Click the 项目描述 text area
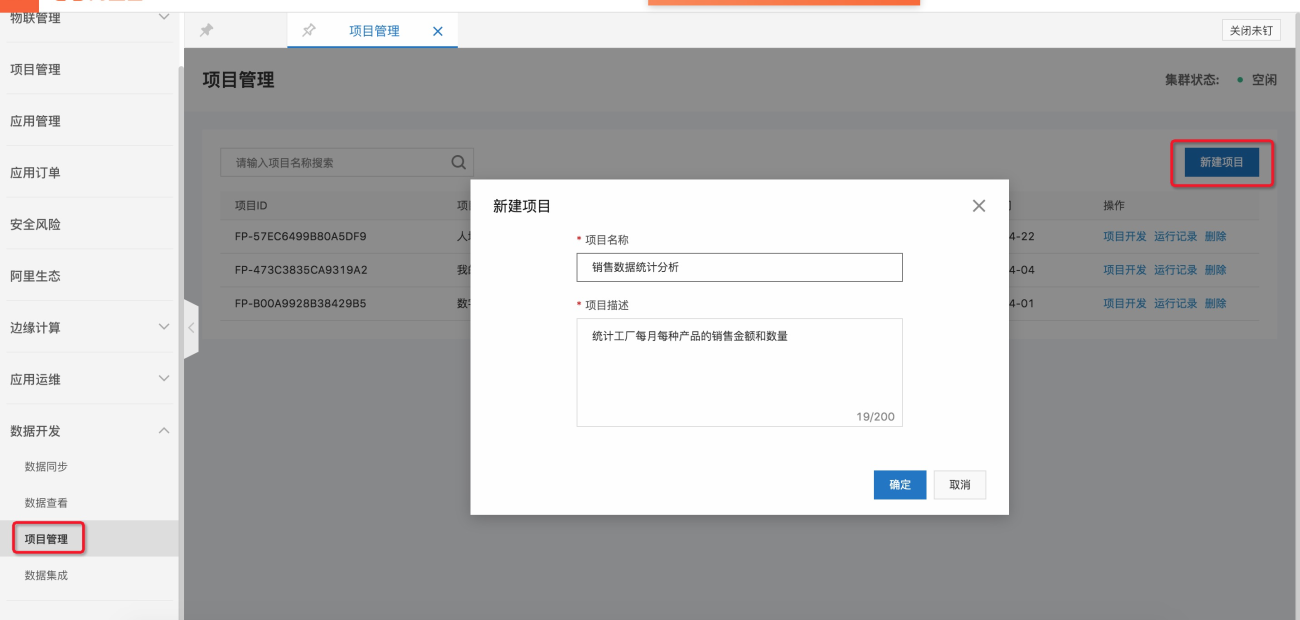This screenshot has height=620, width=1300. 740,372
